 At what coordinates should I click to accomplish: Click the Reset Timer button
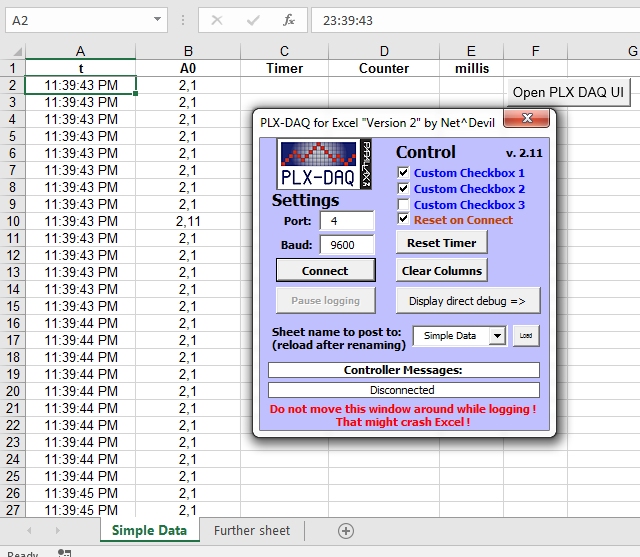442,243
